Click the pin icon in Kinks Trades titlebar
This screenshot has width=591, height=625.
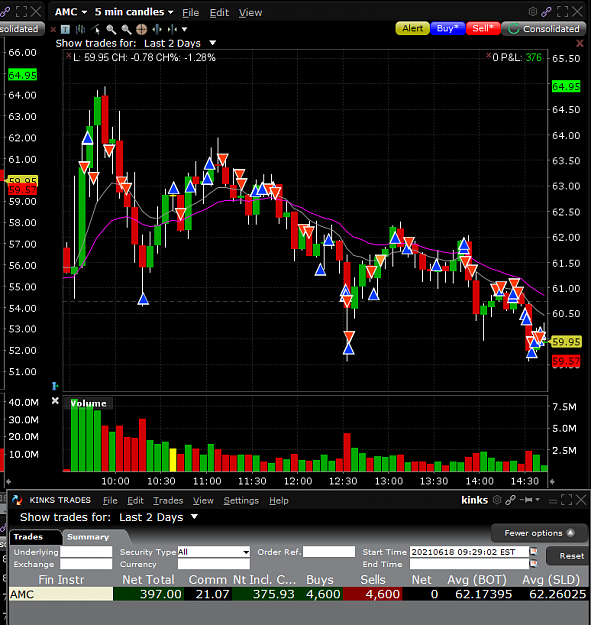[x=527, y=499]
